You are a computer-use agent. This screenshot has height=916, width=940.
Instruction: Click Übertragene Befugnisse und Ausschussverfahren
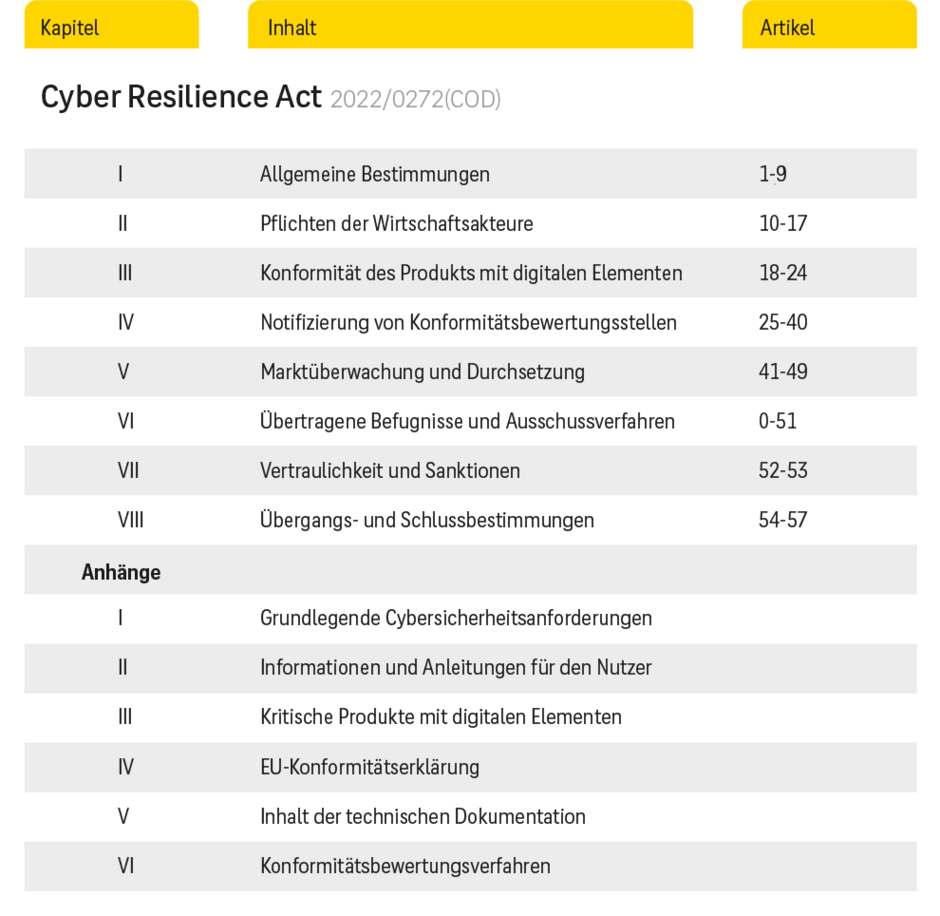coord(467,421)
